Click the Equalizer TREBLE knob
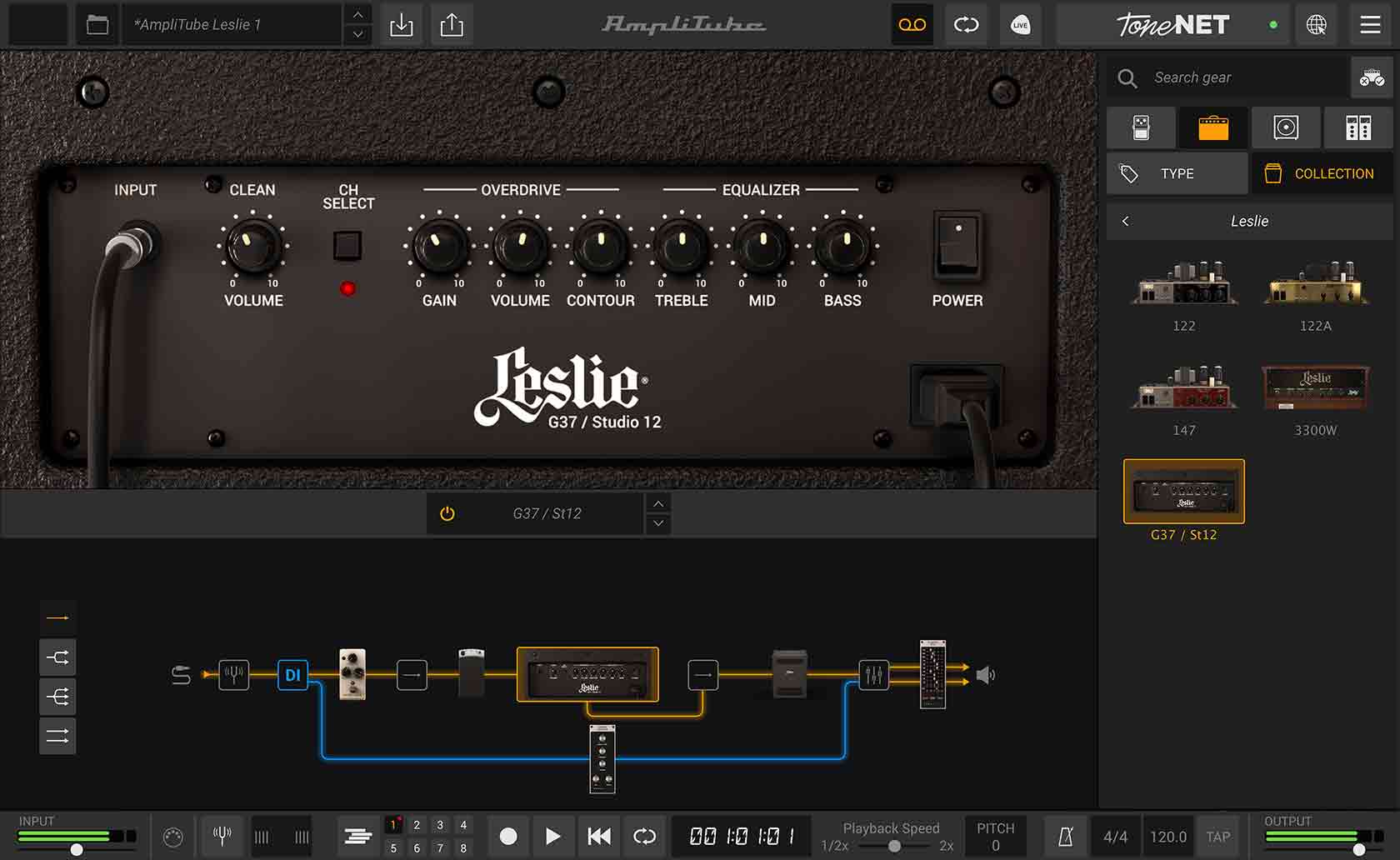 [x=682, y=246]
